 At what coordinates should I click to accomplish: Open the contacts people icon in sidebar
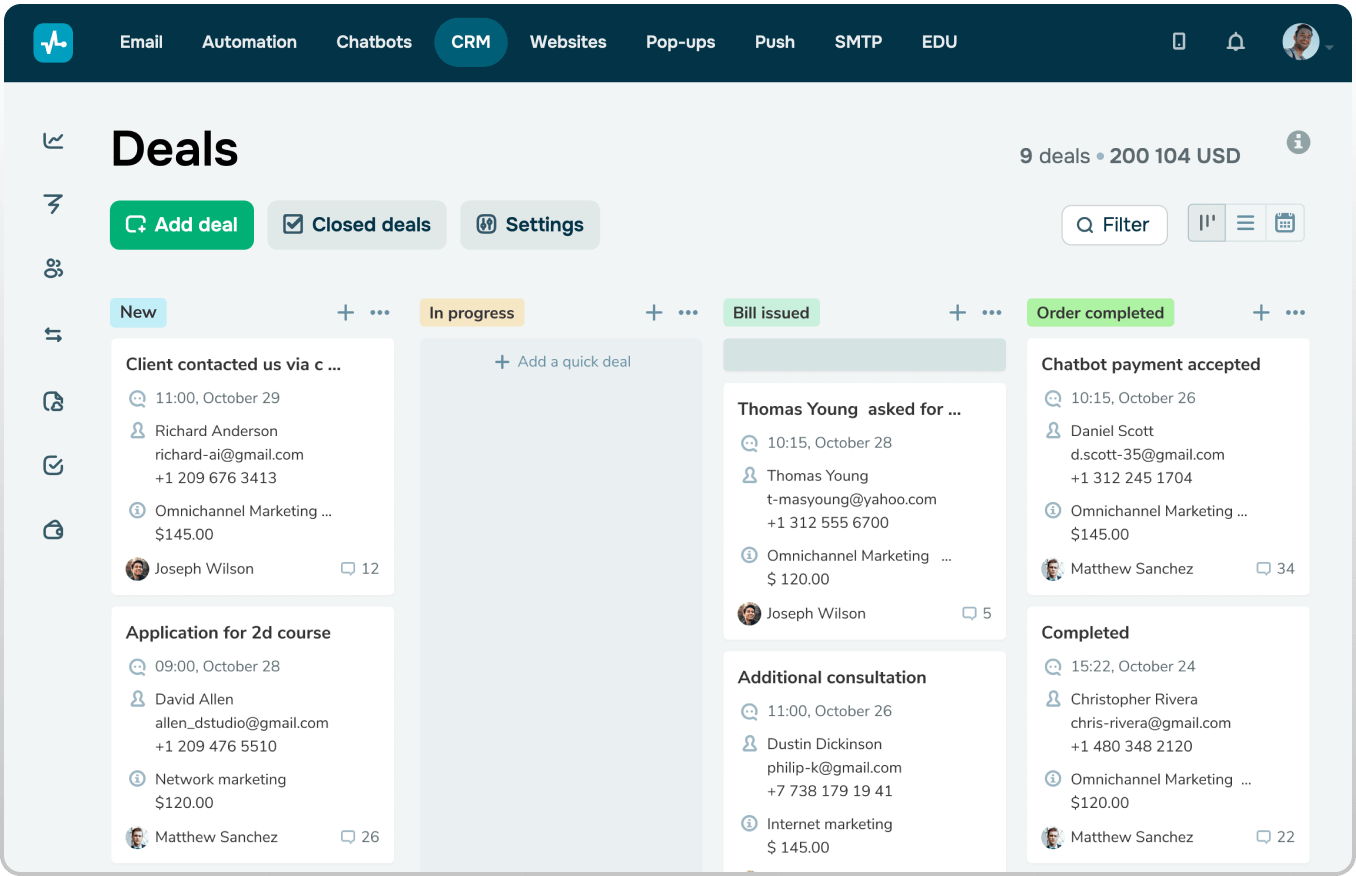pyautogui.click(x=54, y=268)
